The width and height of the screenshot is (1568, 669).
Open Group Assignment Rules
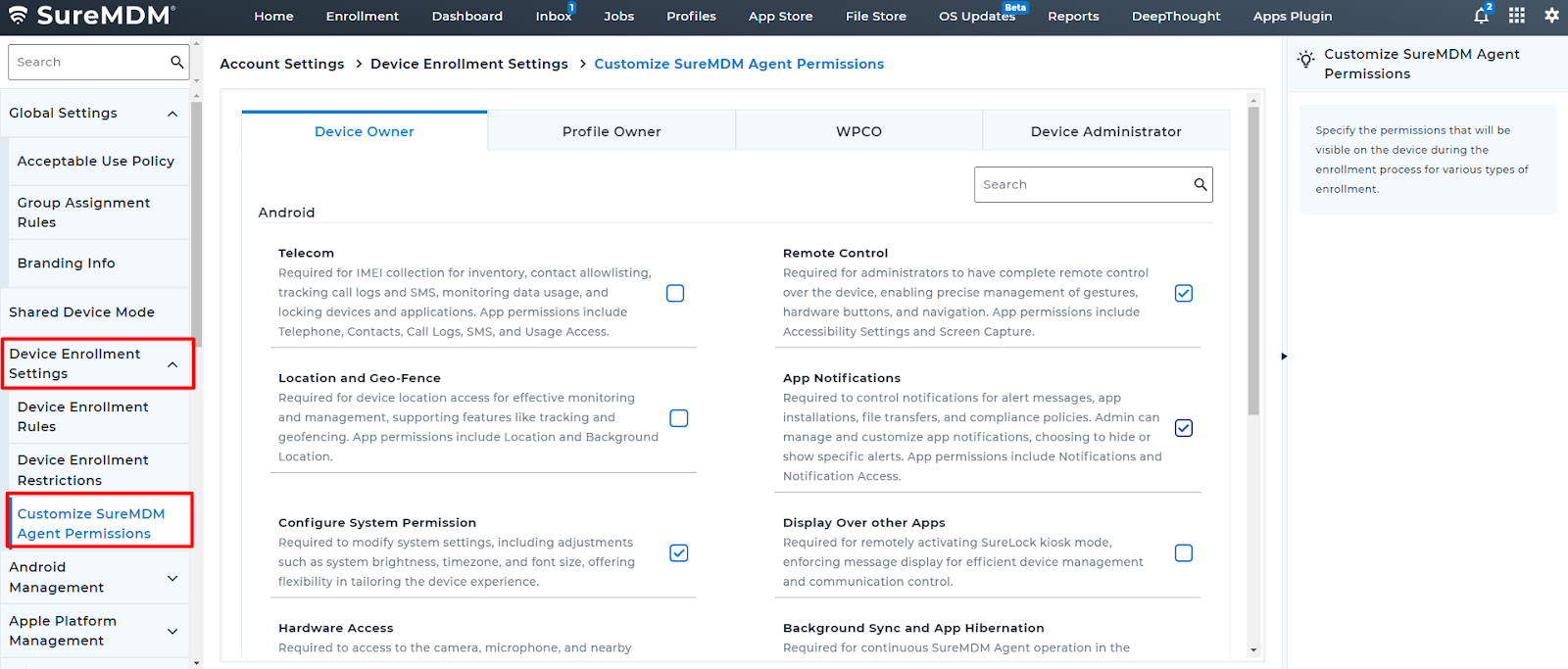[x=98, y=213]
